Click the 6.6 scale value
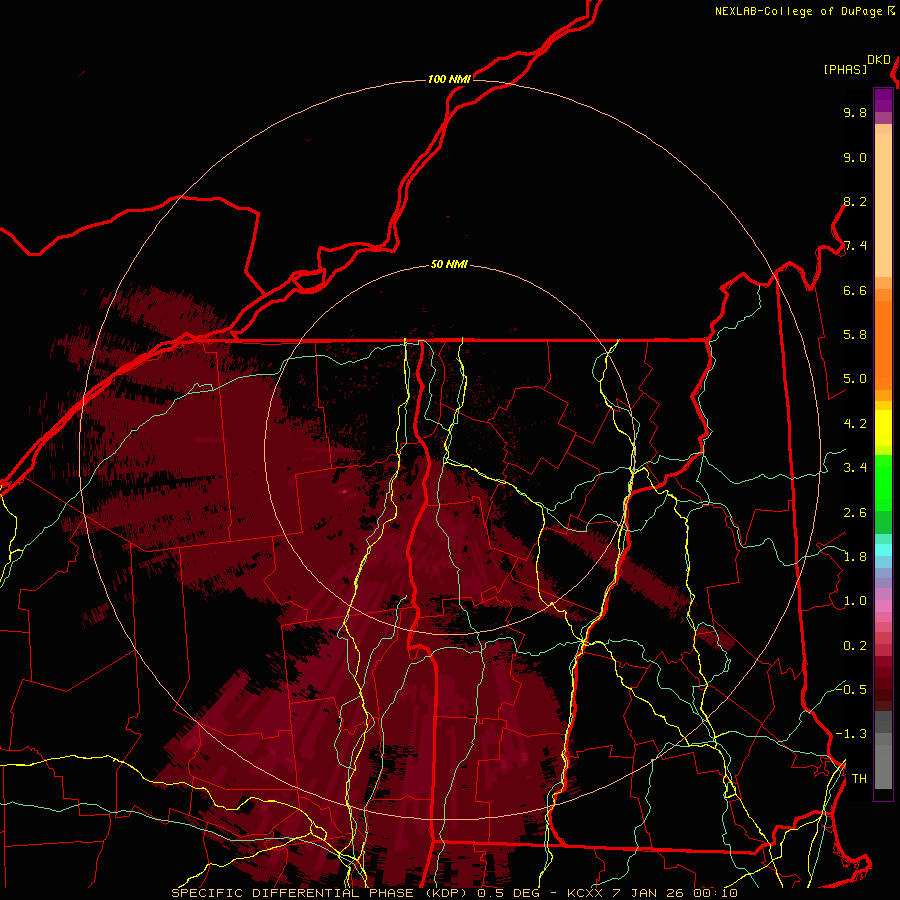 click(855, 290)
